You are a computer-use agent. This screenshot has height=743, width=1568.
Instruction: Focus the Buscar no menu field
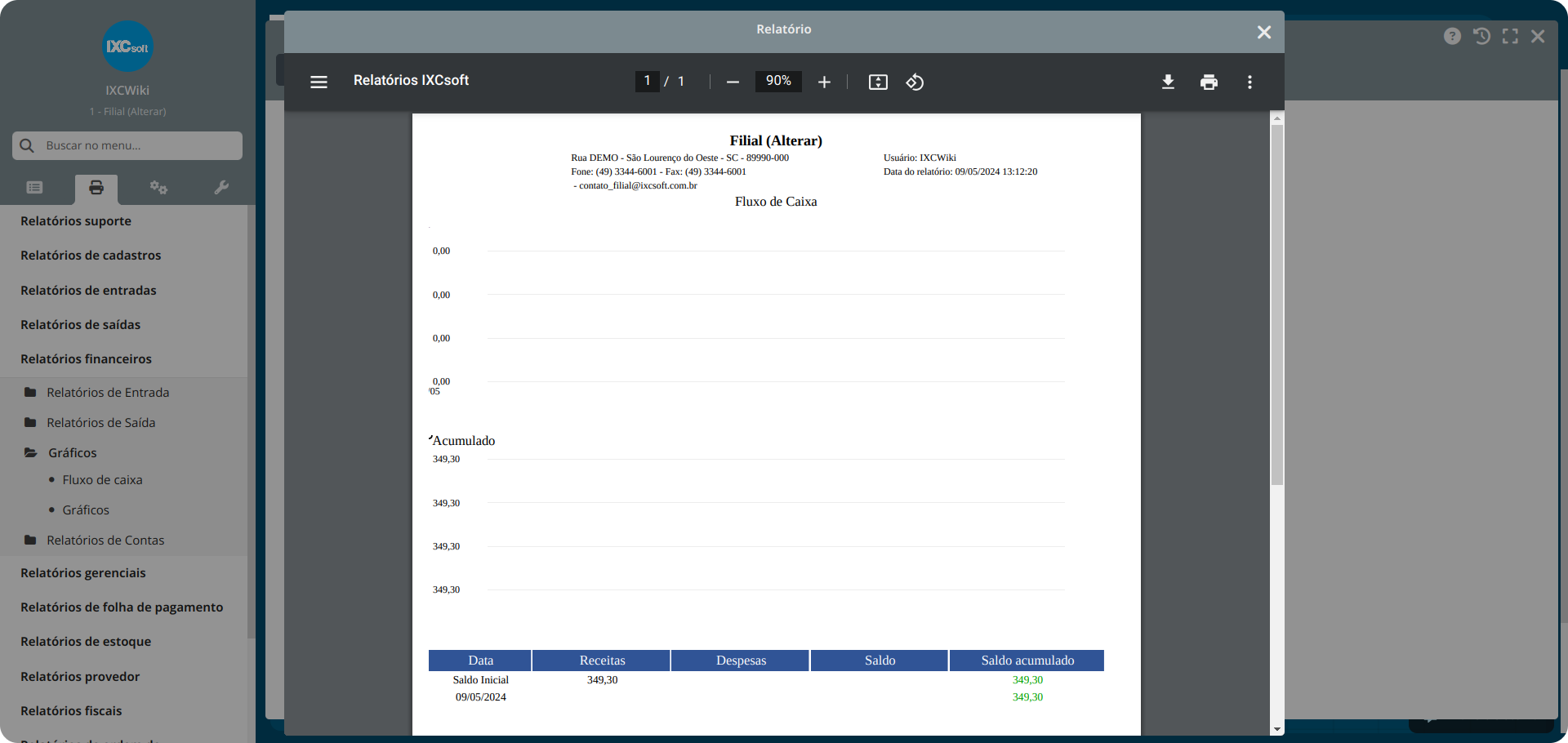tap(127, 145)
